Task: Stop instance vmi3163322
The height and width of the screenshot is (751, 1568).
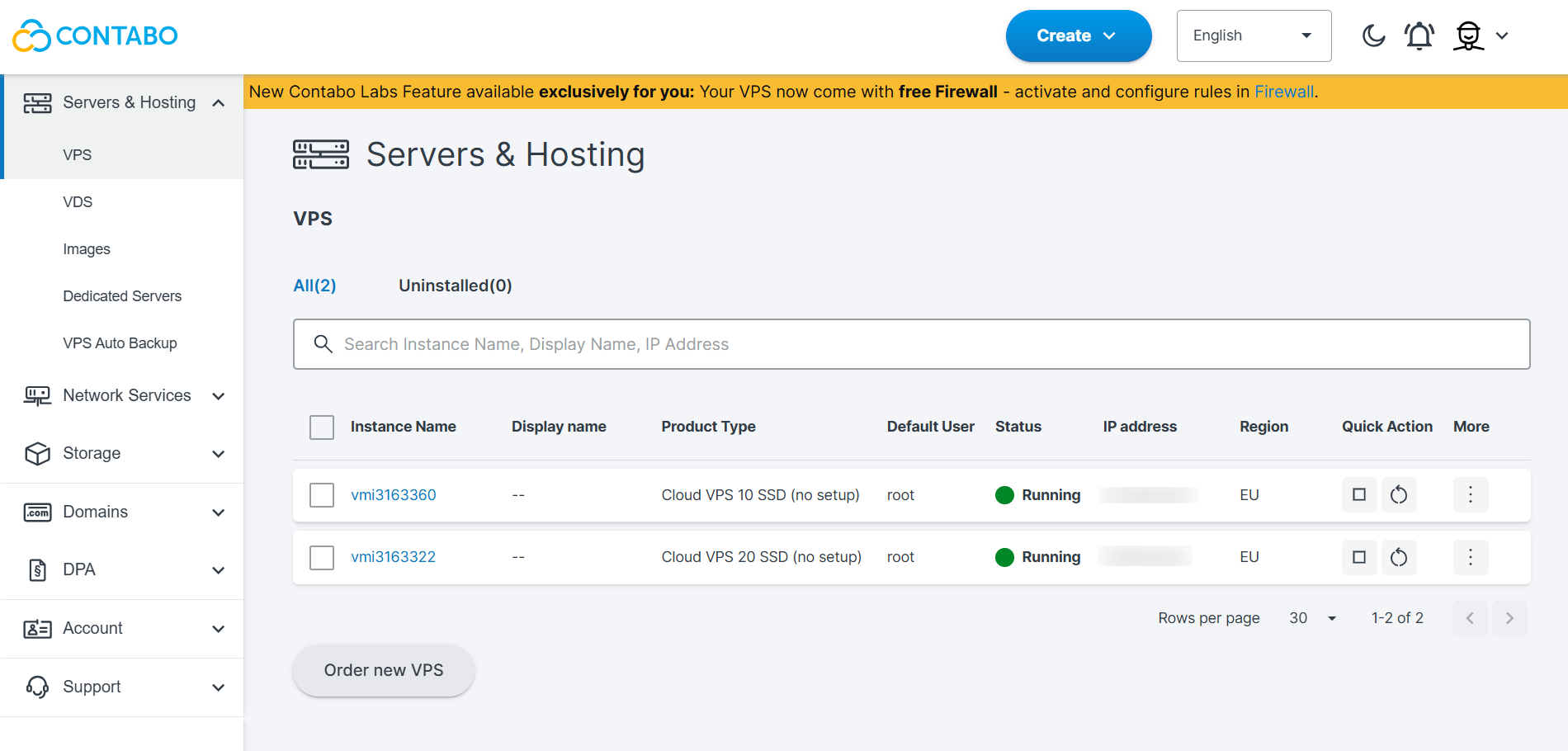Action: (x=1359, y=557)
